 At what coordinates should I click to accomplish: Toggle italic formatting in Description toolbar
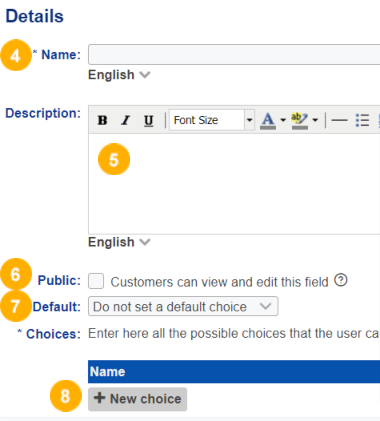125,120
